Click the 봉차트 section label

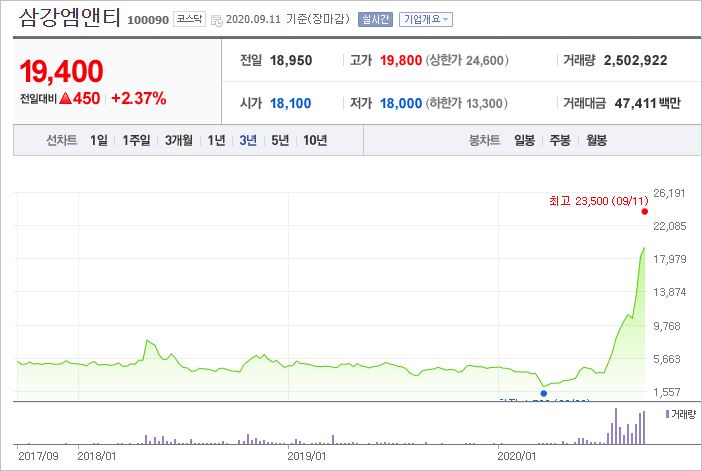click(x=484, y=140)
